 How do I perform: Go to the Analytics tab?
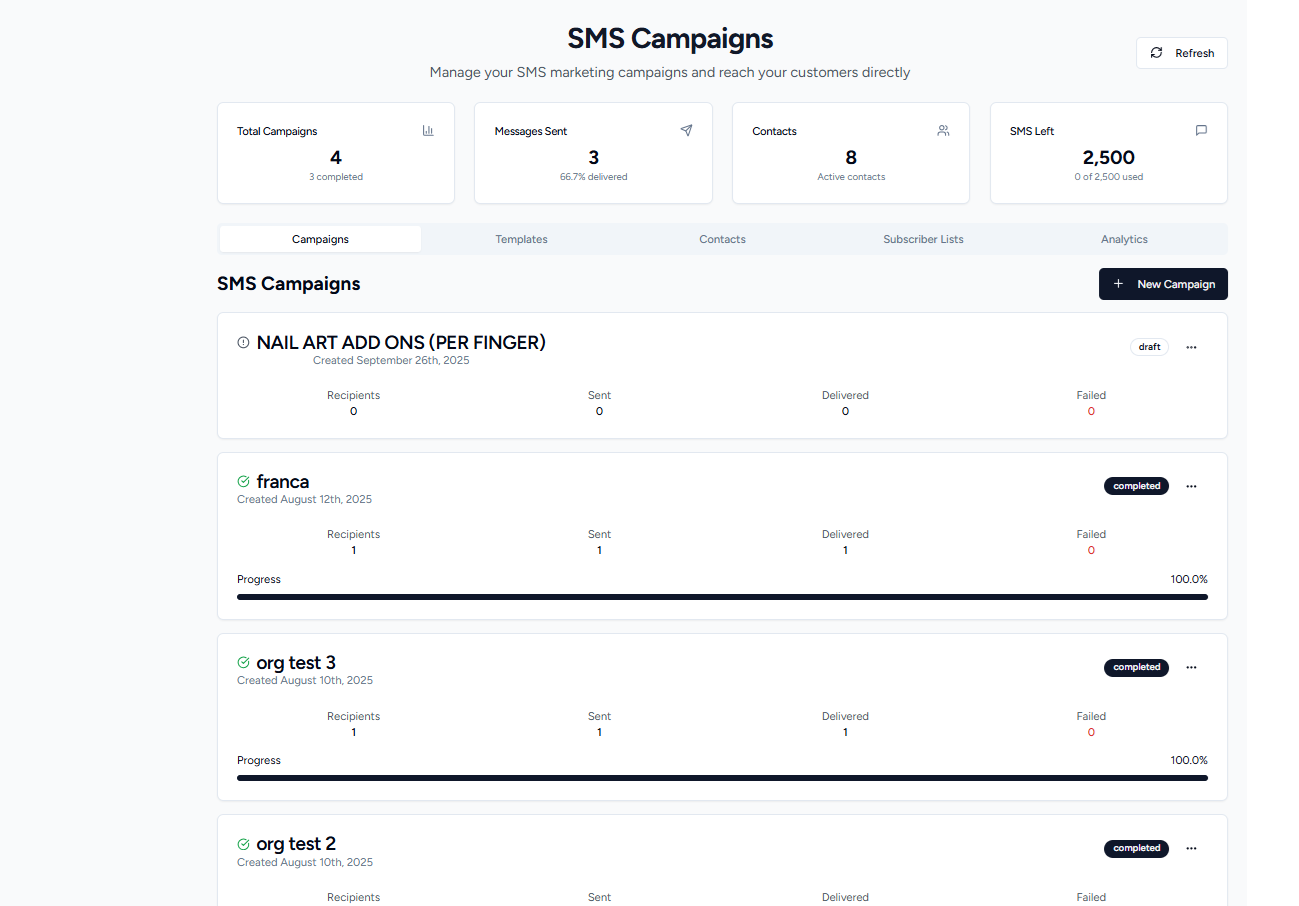click(x=1124, y=239)
